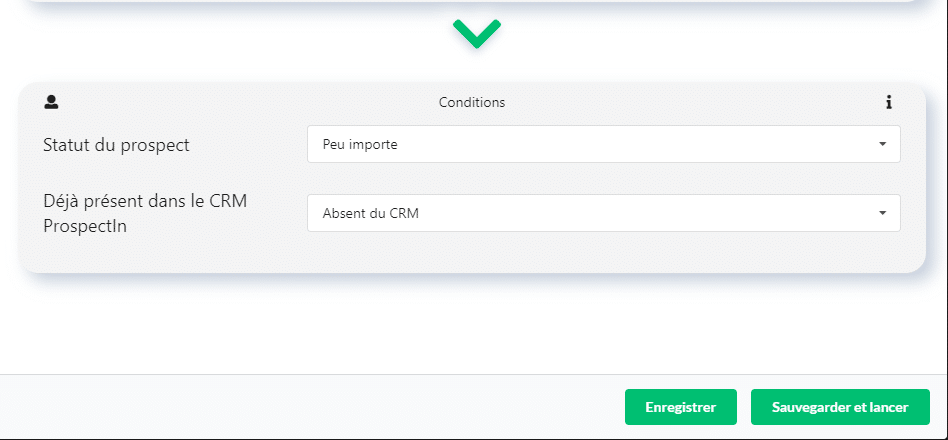Click the Déjà présent dans le CRM label

pos(145,201)
